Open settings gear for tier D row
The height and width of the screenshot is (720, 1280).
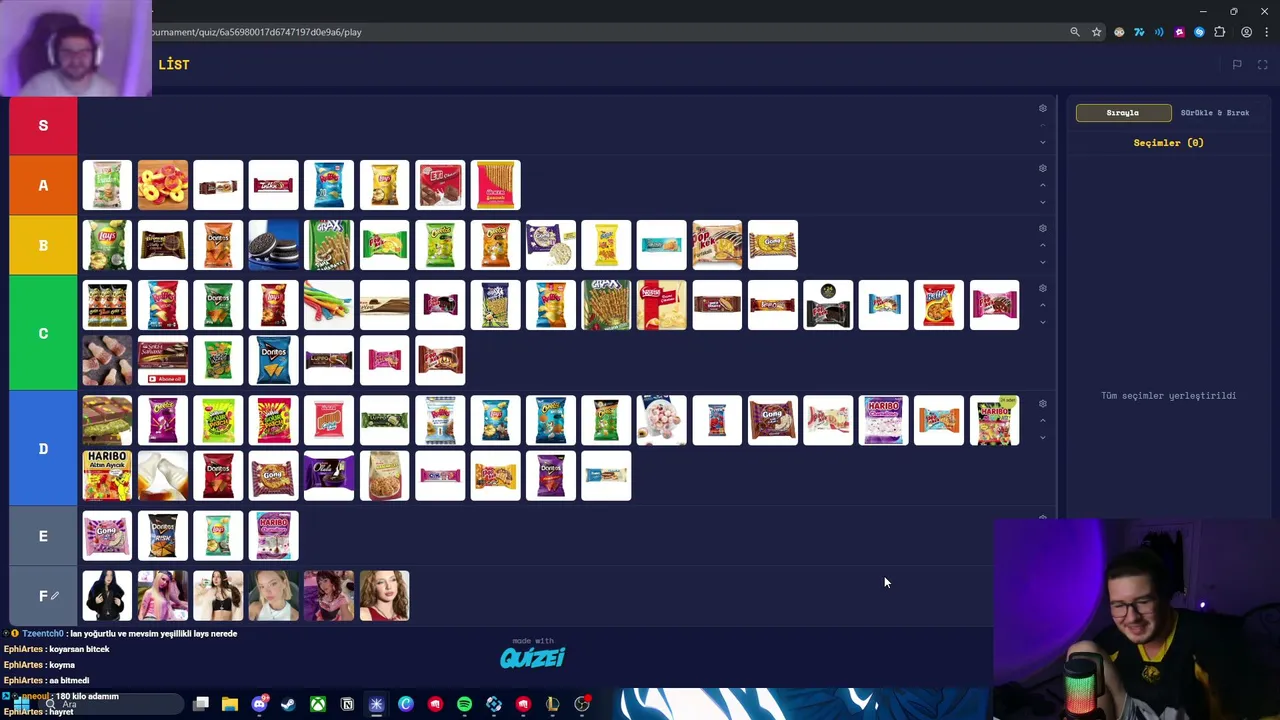pyautogui.click(x=1042, y=403)
